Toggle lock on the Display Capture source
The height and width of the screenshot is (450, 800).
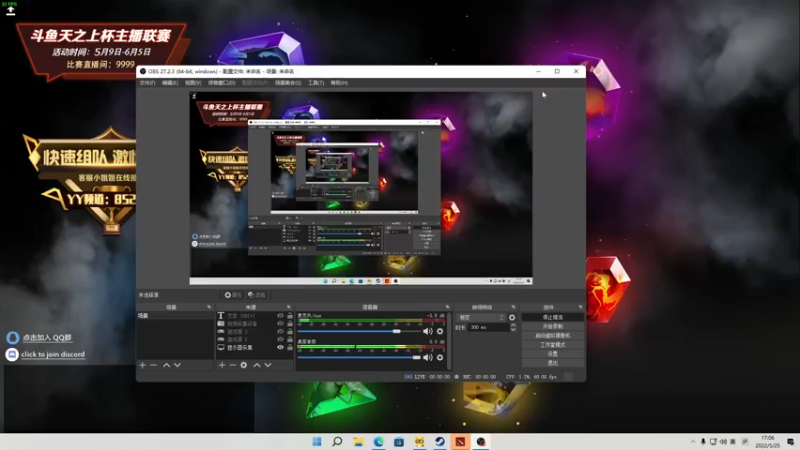pos(290,347)
